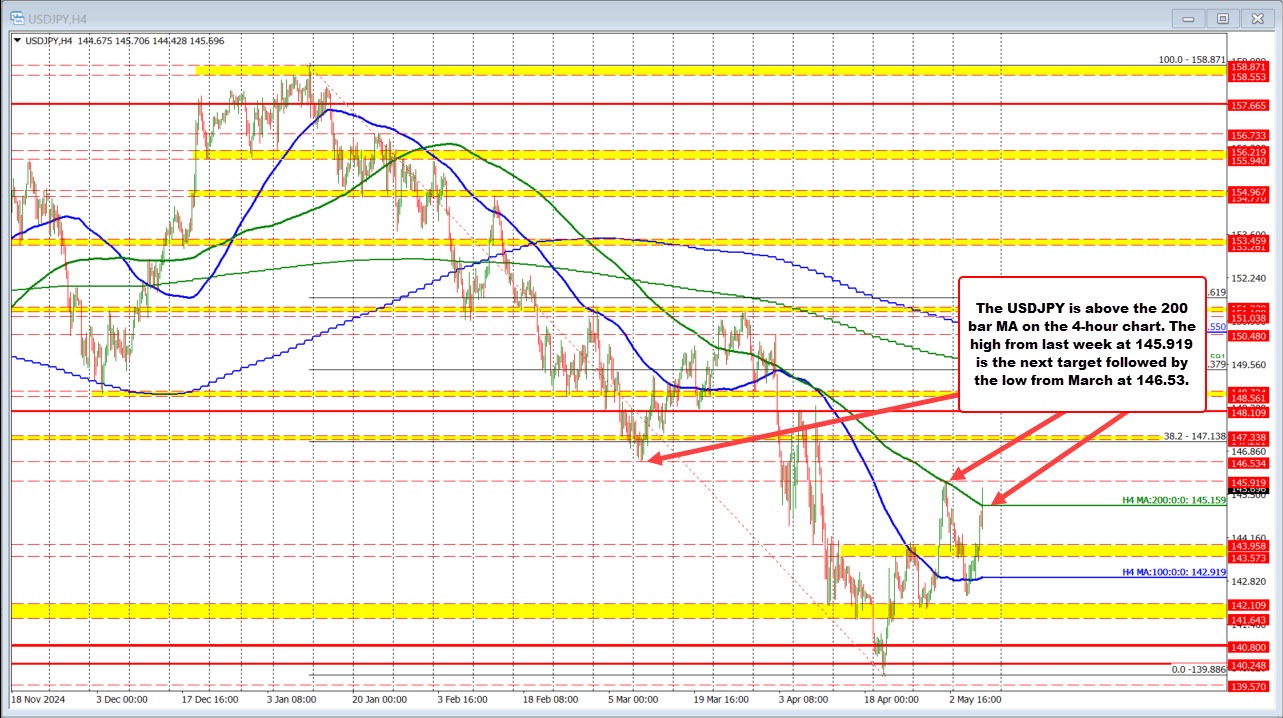Click the restore window button in the title bar
The width and height of the screenshot is (1283, 718).
tap(1223, 17)
